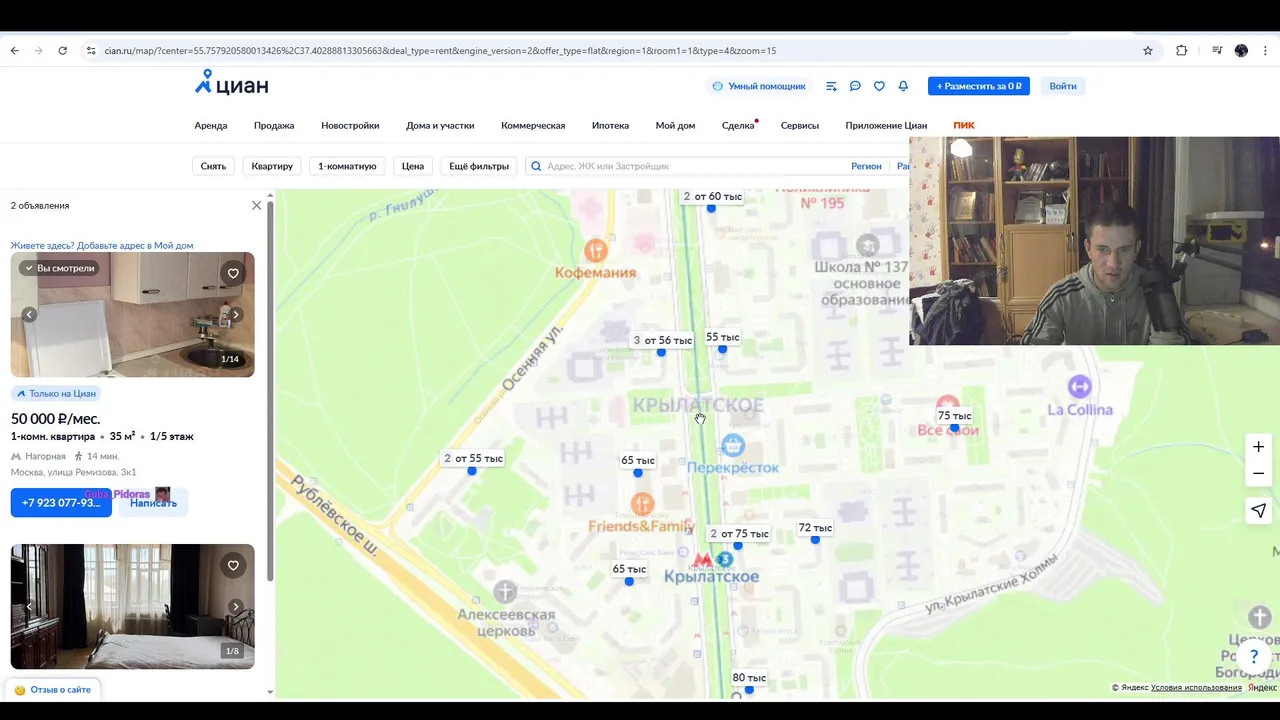This screenshot has width=1280, height=720.
Task: Open the Коммерческая menu
Action: [x=533, y=125]
